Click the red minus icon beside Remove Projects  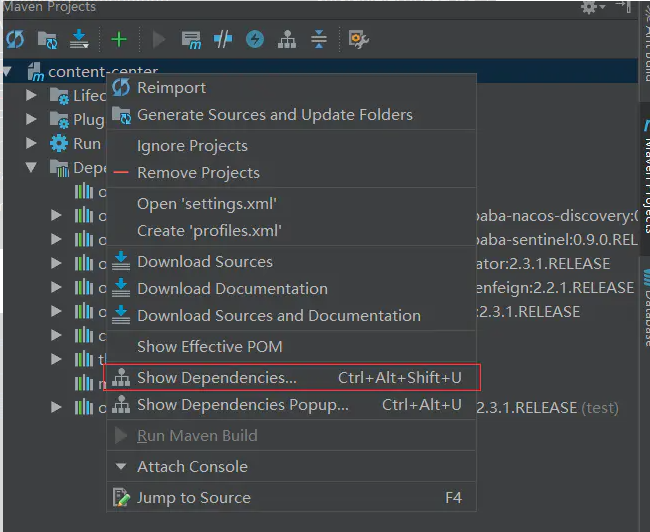pyautogui.click(x=121, y=173)
